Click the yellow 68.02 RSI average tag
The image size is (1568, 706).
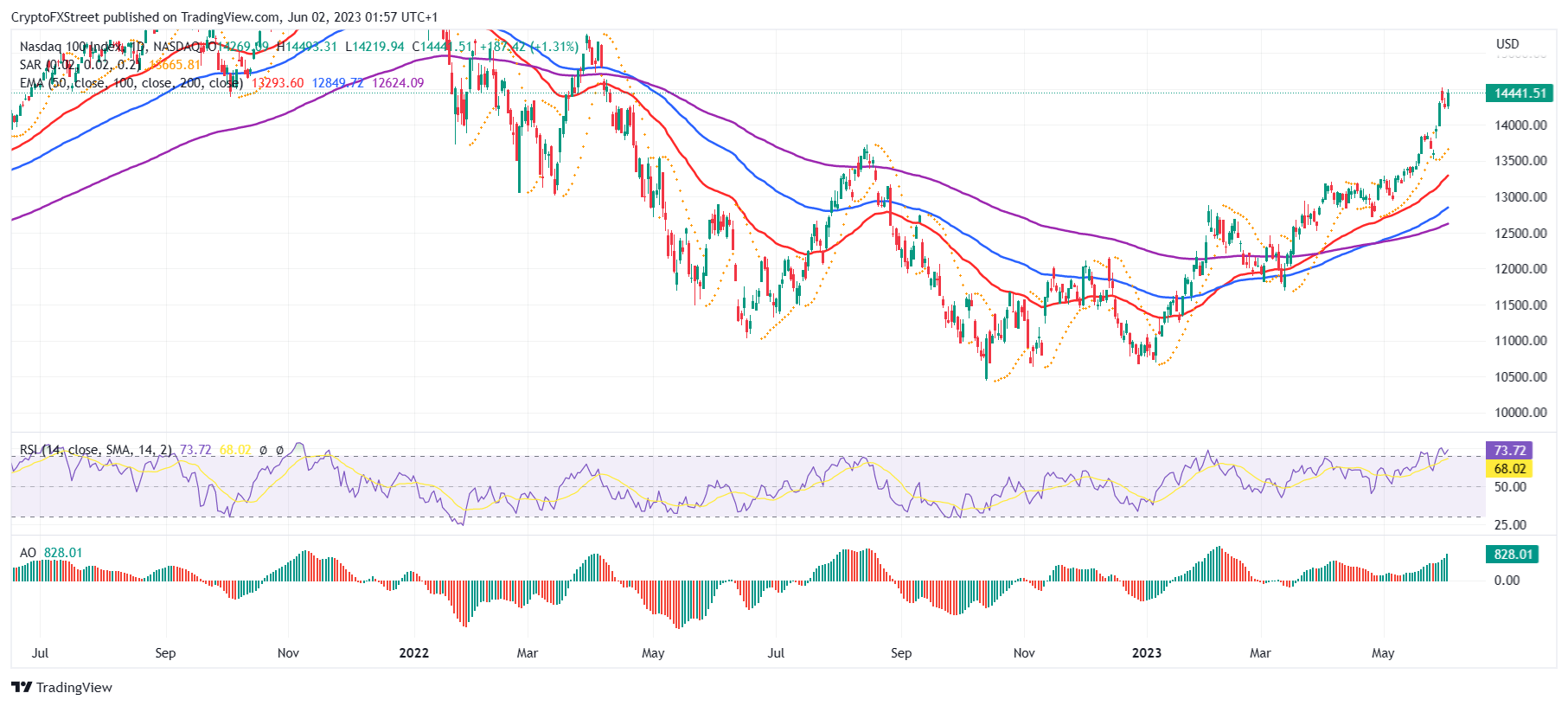(1509, 469)
